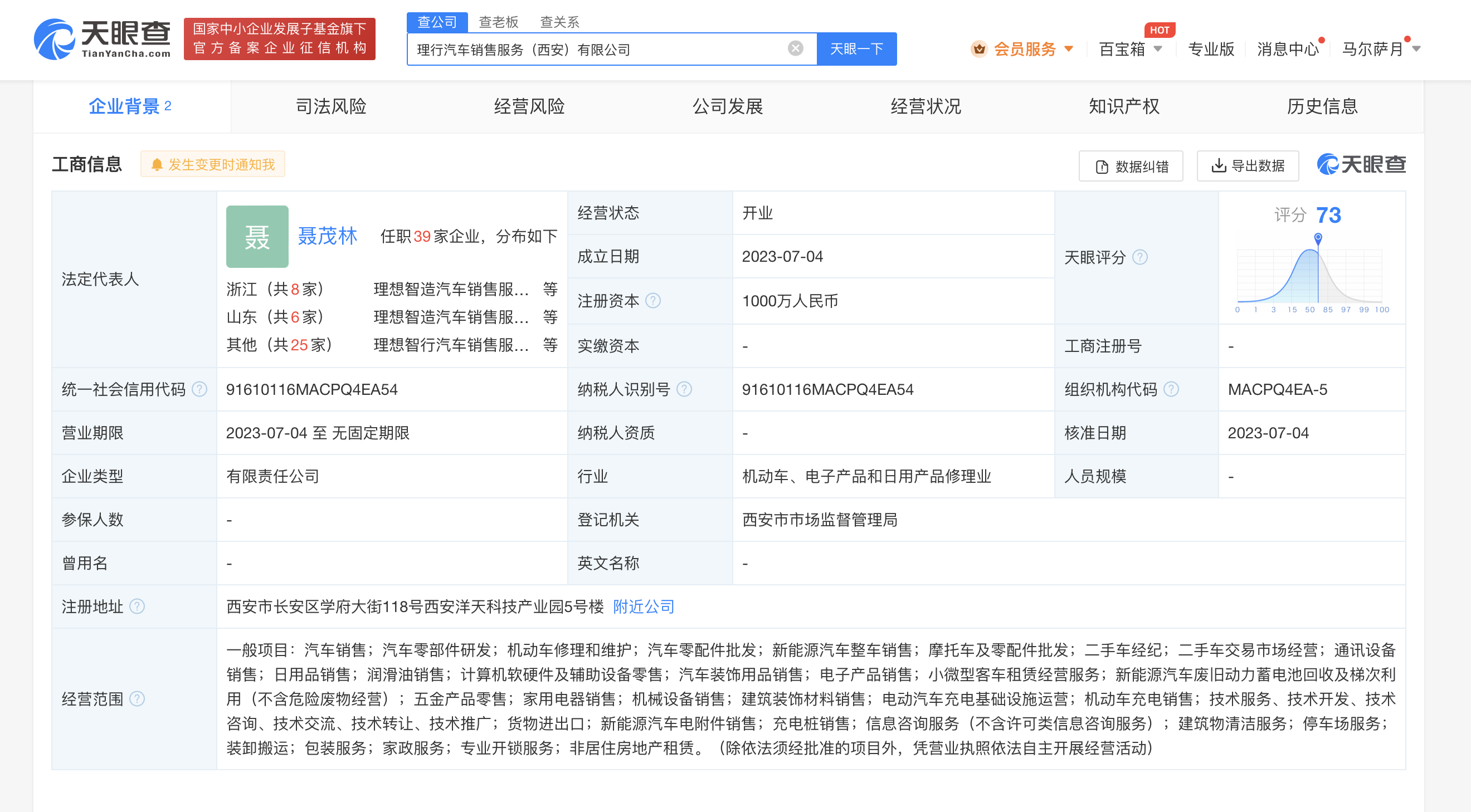This screenshot has height=812, width=1471.
Task: Click 有限责任公司 enterprise type value
Action: (272, 476)
